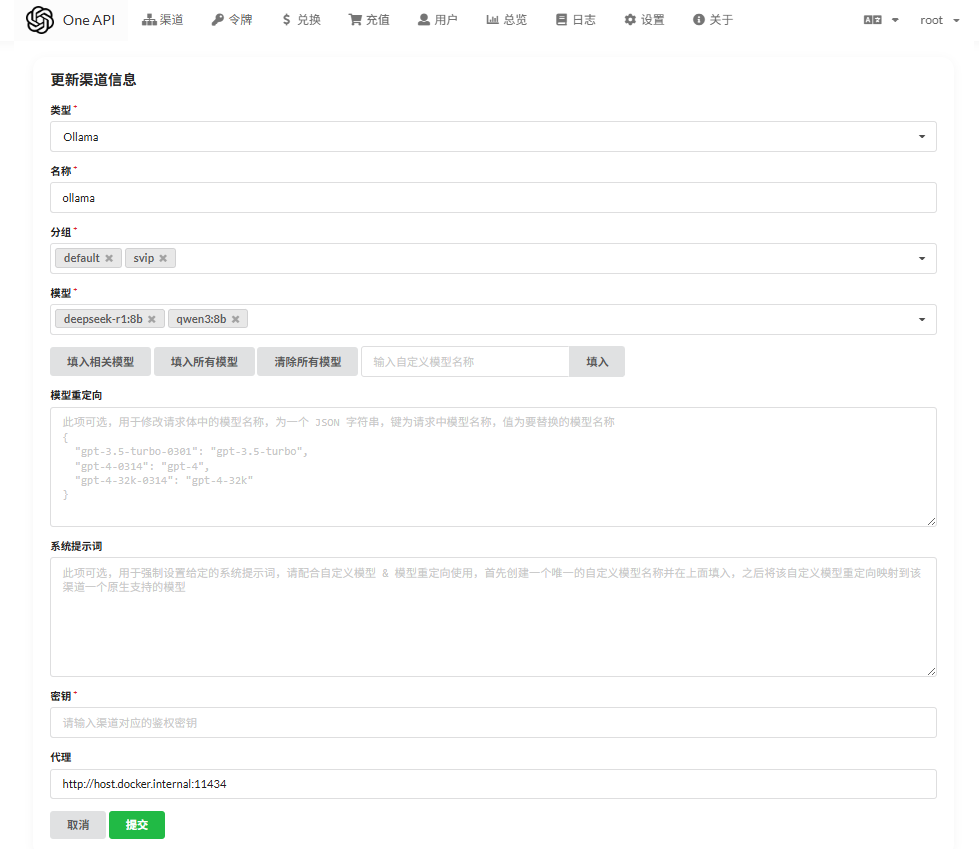979x849 pixels.
Task: Click the green 提交 submit button
Action: coord(137,825)
